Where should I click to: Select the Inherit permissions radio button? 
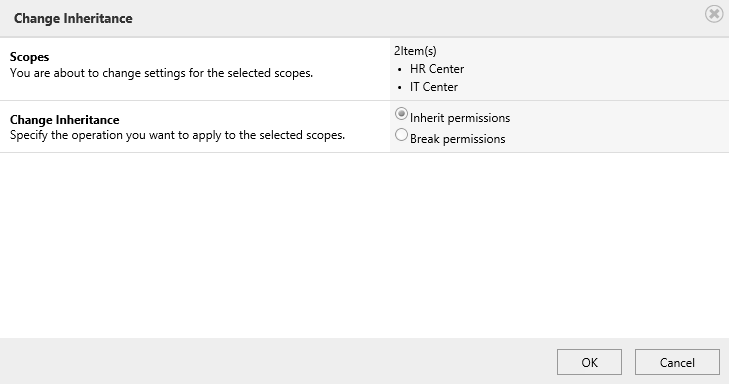click(x=401, y=114)
